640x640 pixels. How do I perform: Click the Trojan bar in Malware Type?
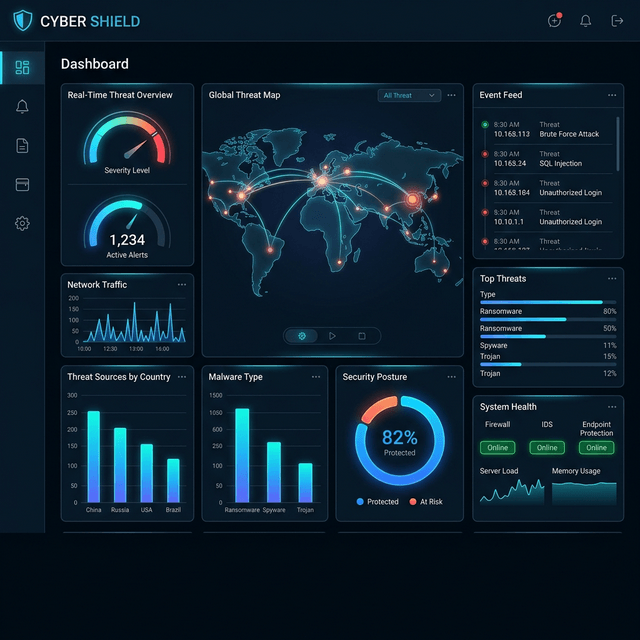pyautogui.click(x=305, y=482)
